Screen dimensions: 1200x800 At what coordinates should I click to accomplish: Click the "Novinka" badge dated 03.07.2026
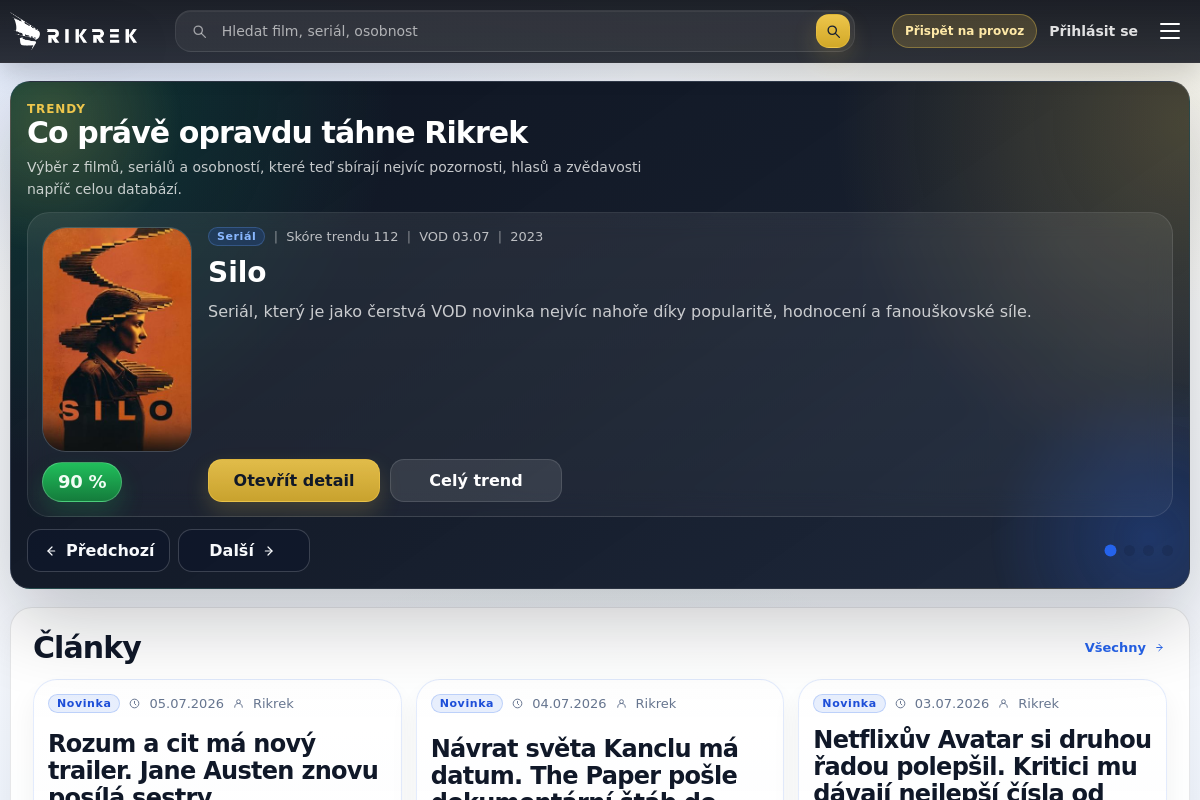click(x=849, y=703)
